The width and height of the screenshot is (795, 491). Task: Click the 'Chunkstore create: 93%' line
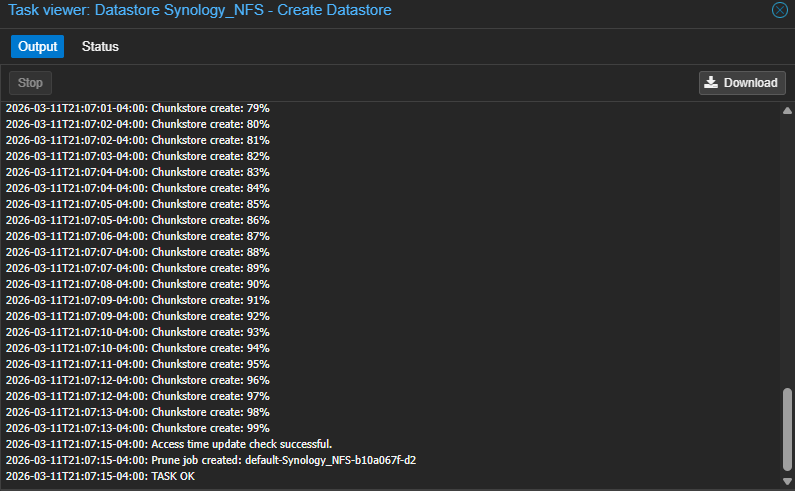[137, 332]
